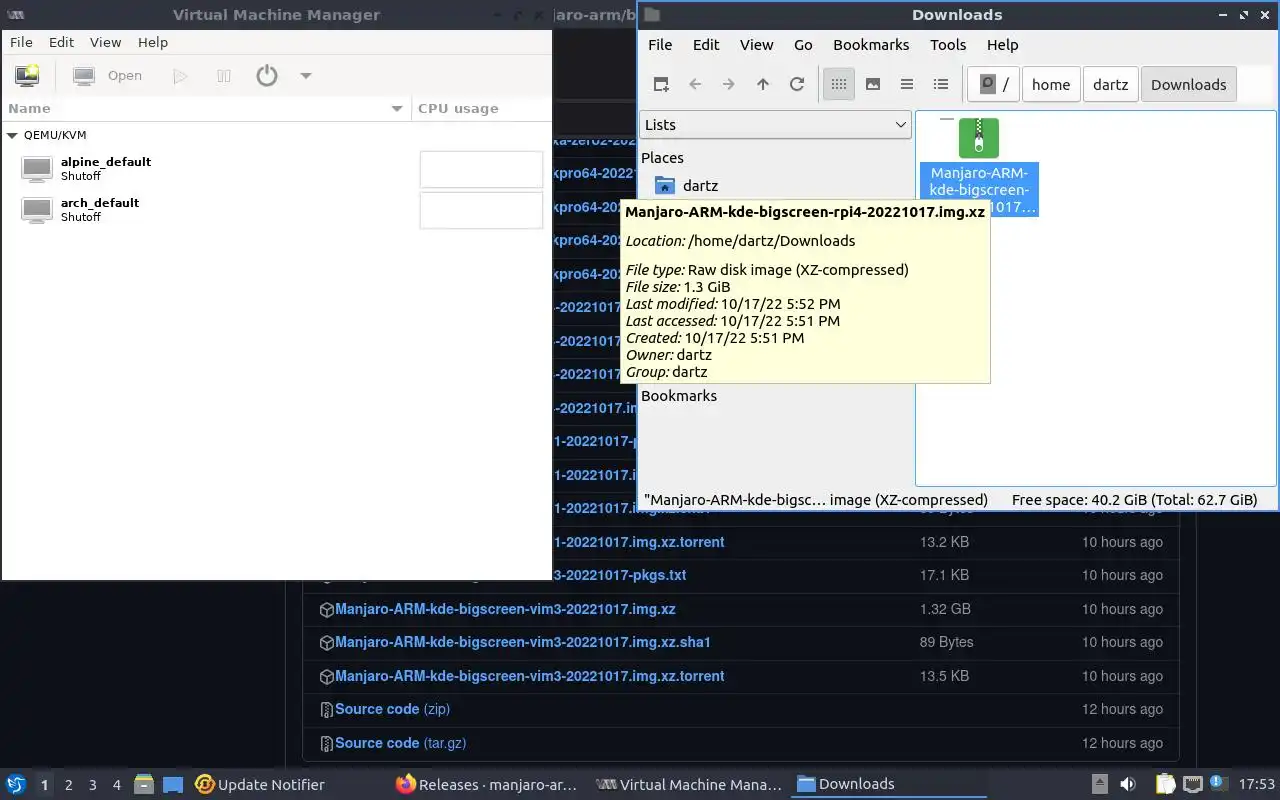Switch to compact list view mode
Image resolution: width=1280 pixels, height=800 pixels.
click(907, 84)
